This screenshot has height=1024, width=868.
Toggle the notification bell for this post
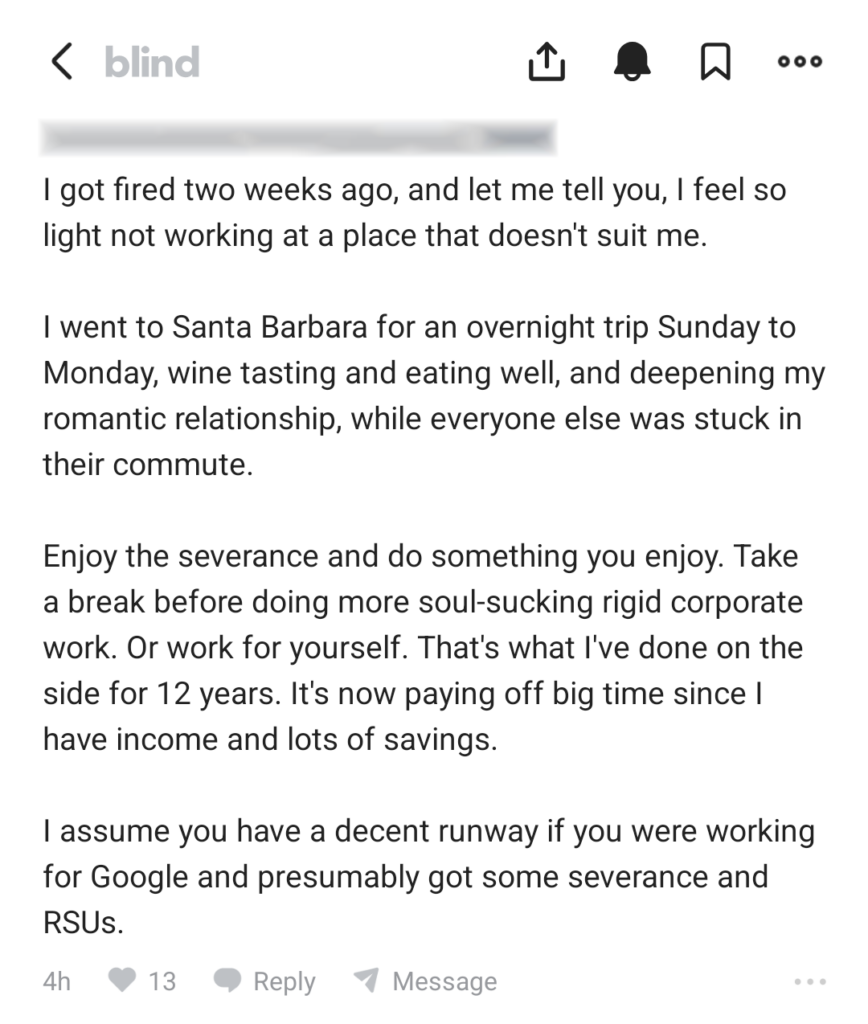click(632, 62)
